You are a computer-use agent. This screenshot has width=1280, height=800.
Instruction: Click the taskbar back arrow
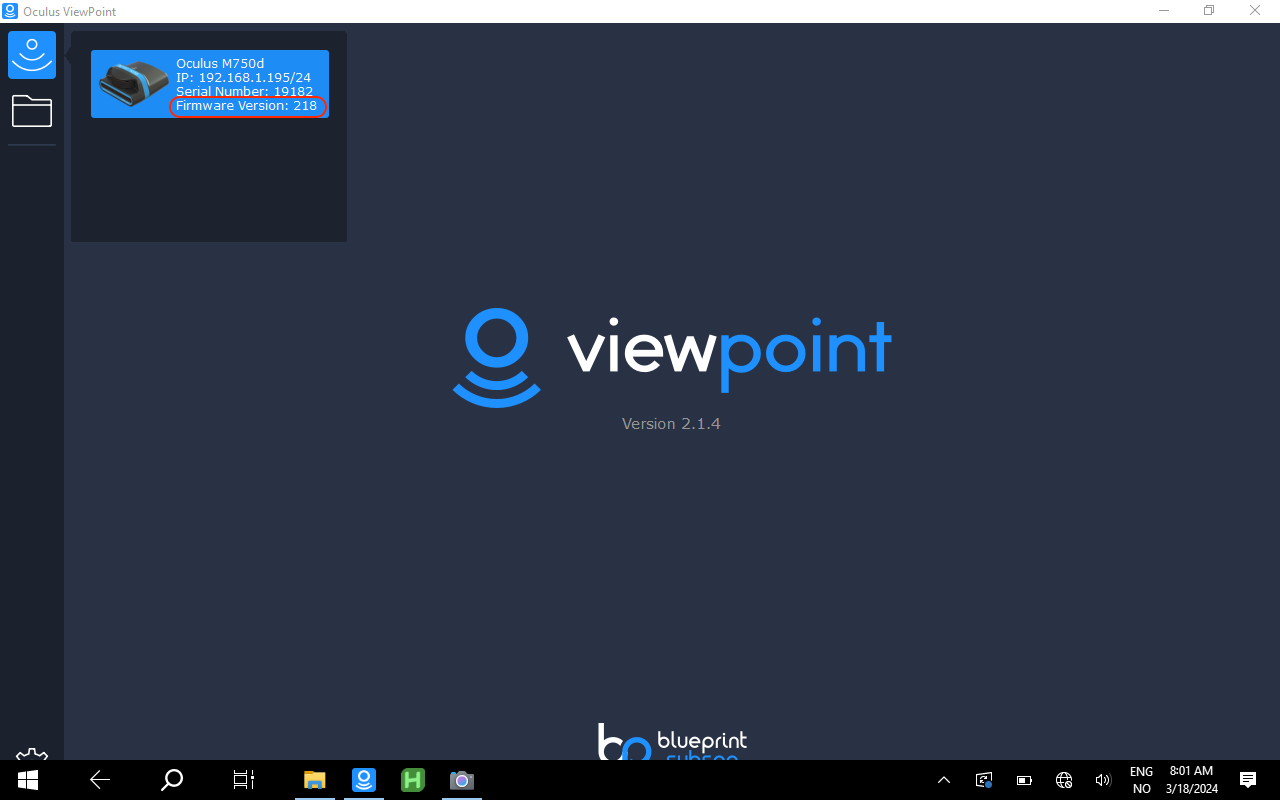coord(100,780)
